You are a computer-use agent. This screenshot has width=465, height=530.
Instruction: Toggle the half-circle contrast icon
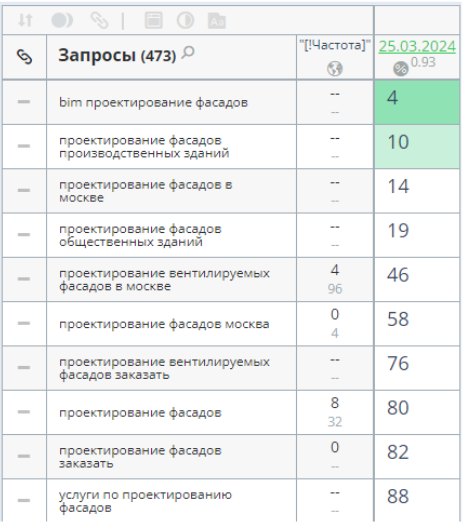(x=185, y=20)
